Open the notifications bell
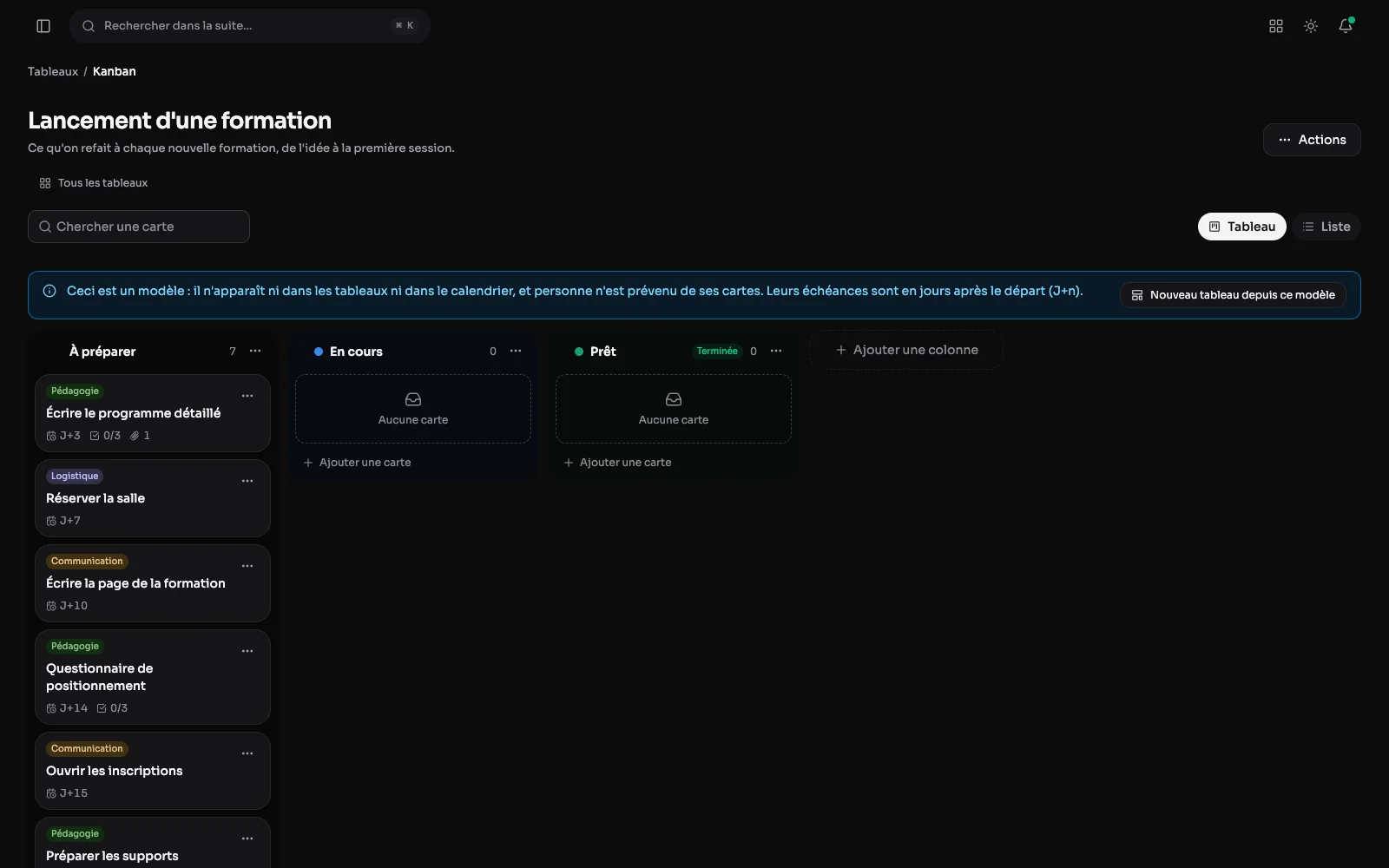This screenshot has width=1389, height=868. click(1346, 26)
